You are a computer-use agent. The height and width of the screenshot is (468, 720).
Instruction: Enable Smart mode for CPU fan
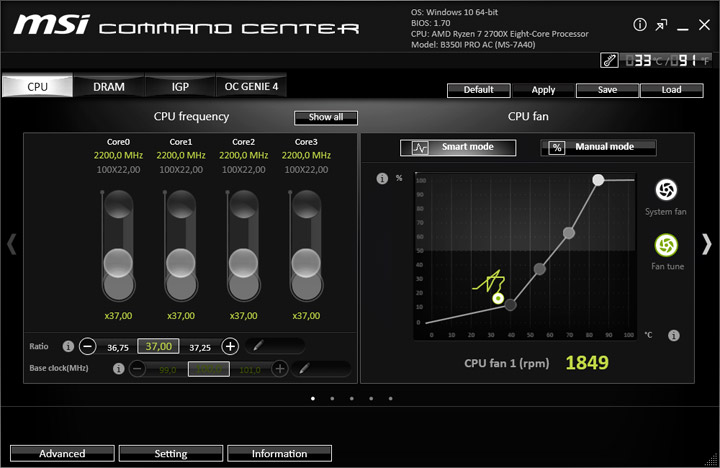(458, 147)
